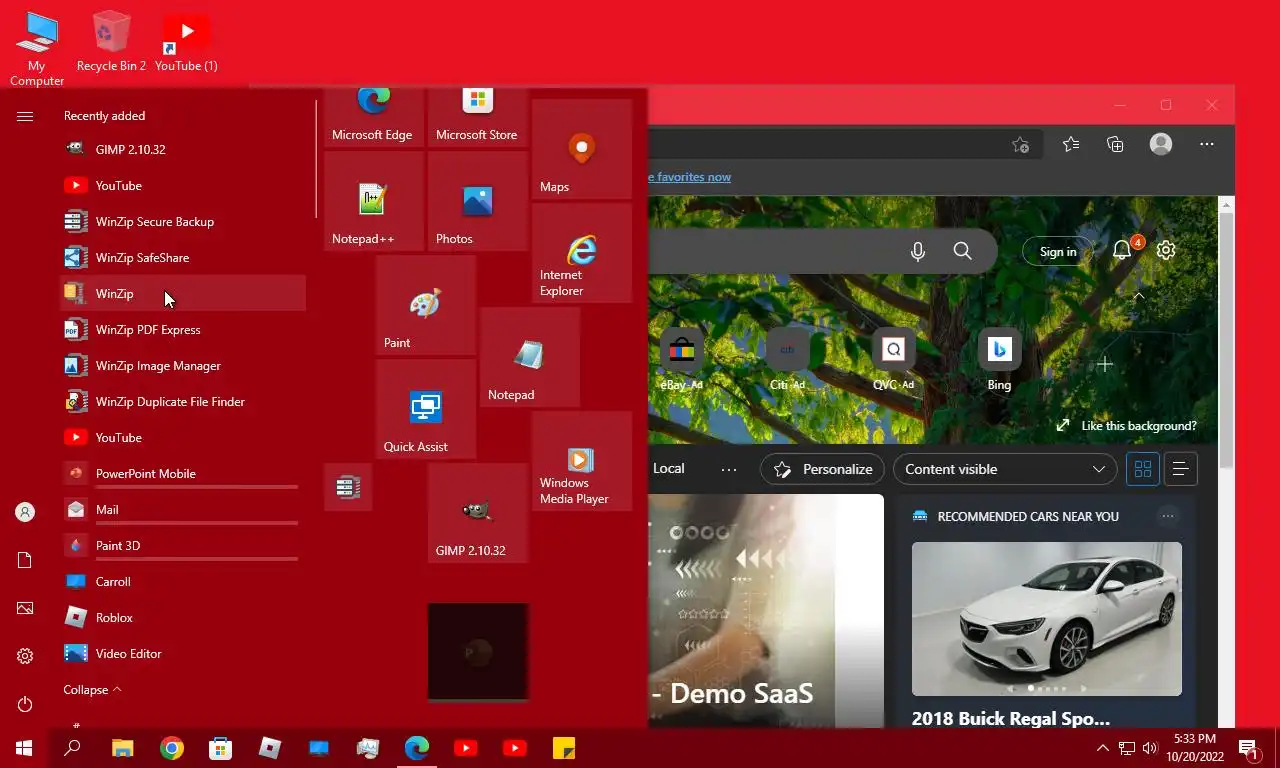The height and width of the screenshot is (768, 1280).
Task: Open Edge notifications bell
Action: pyautogui.click(x=1122, y=250)
